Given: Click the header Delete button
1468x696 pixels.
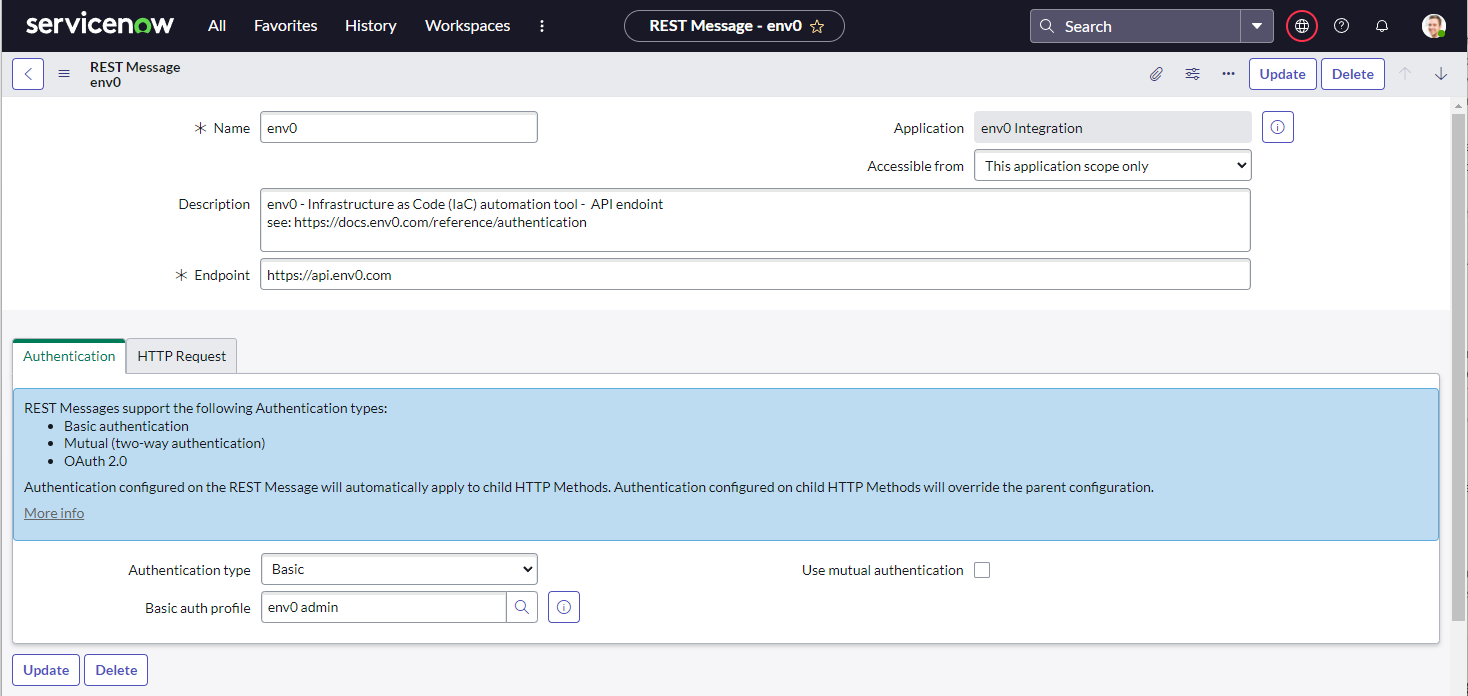Looking at the screenshot, I should [x=1353, y=74].
